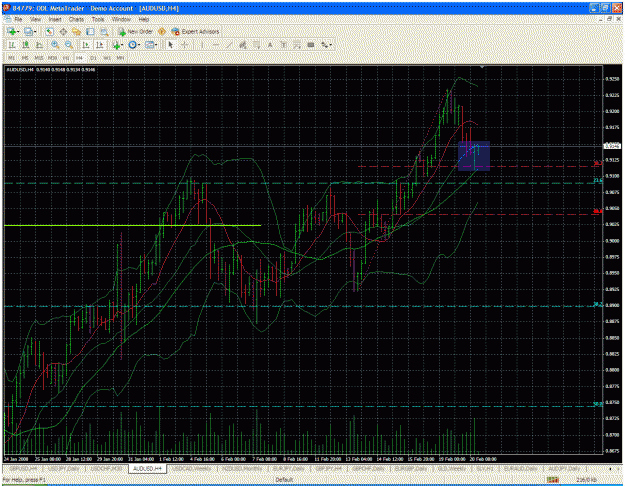Click the current price label 0.9146
Screen dimensions: 625x486
[612, 146]
